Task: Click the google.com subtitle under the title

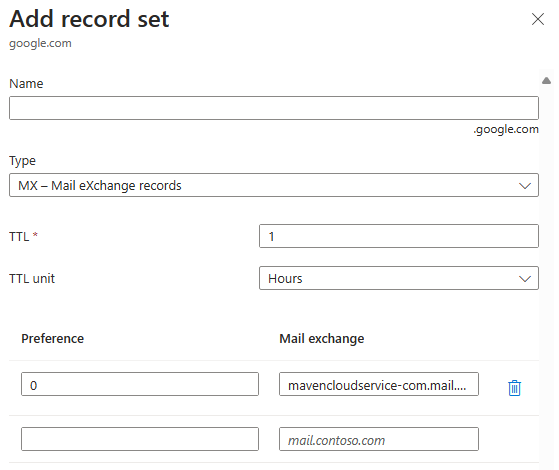Action: (x=40, y=44)
